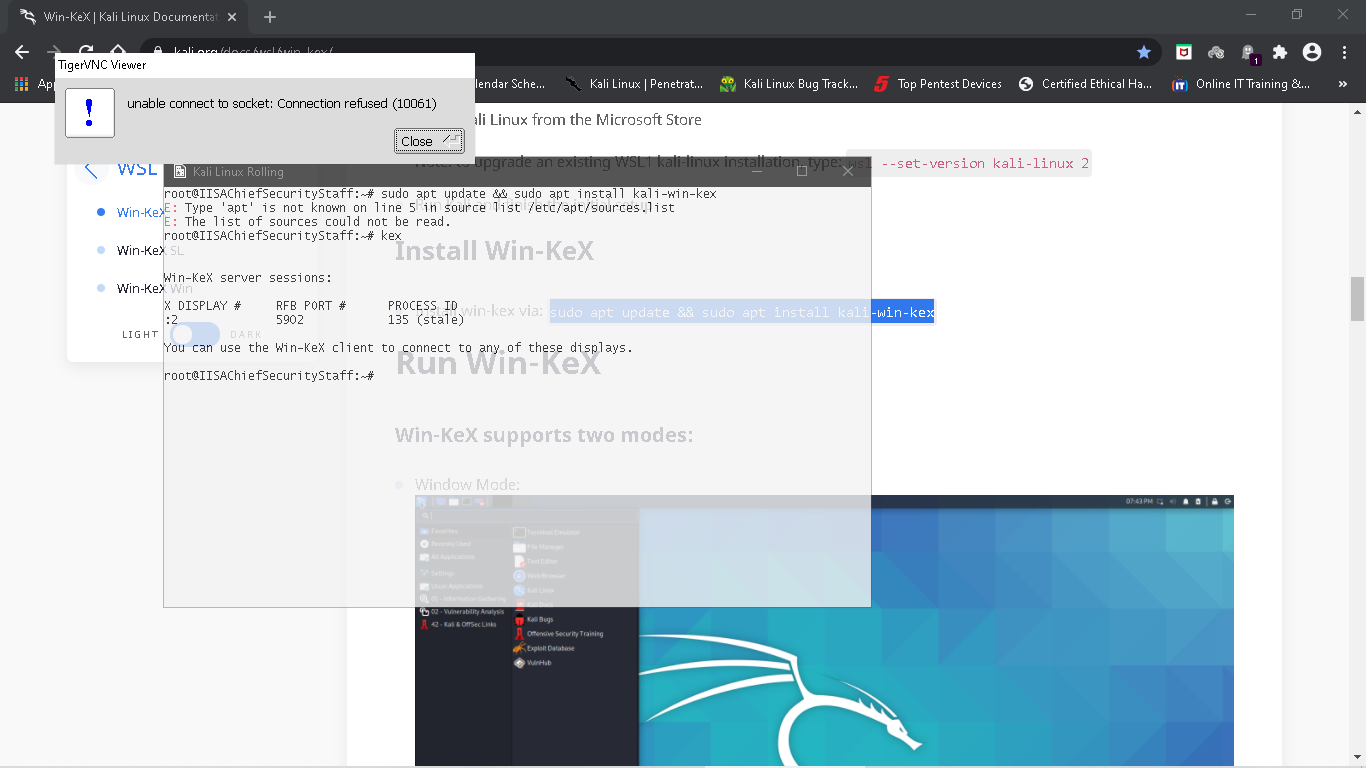Click the browser vertical scrollbar thumb

pyautogui.click(x=1357, y=298)
